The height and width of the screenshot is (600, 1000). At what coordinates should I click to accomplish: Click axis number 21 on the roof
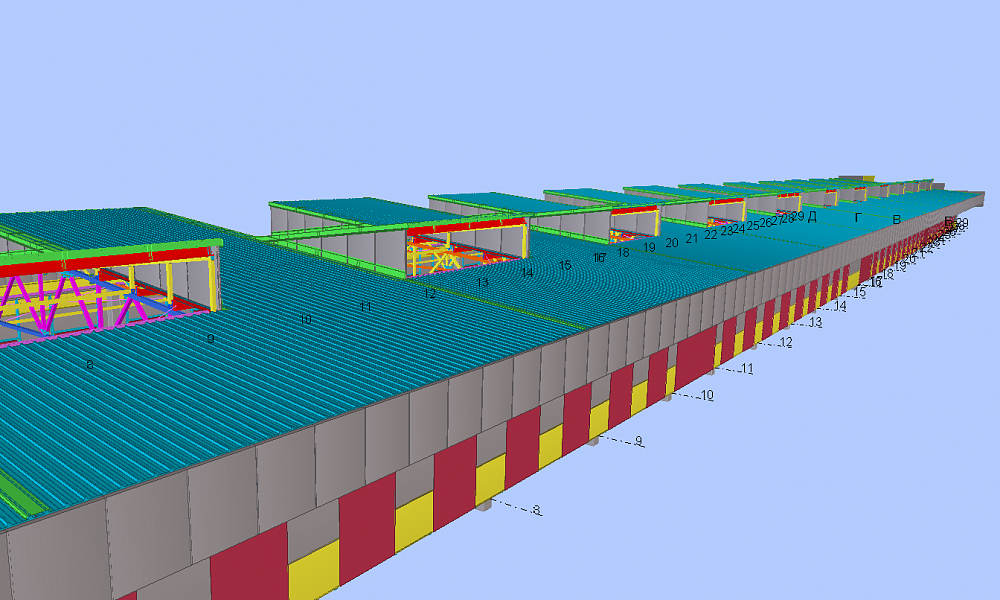tap(691, 238)
